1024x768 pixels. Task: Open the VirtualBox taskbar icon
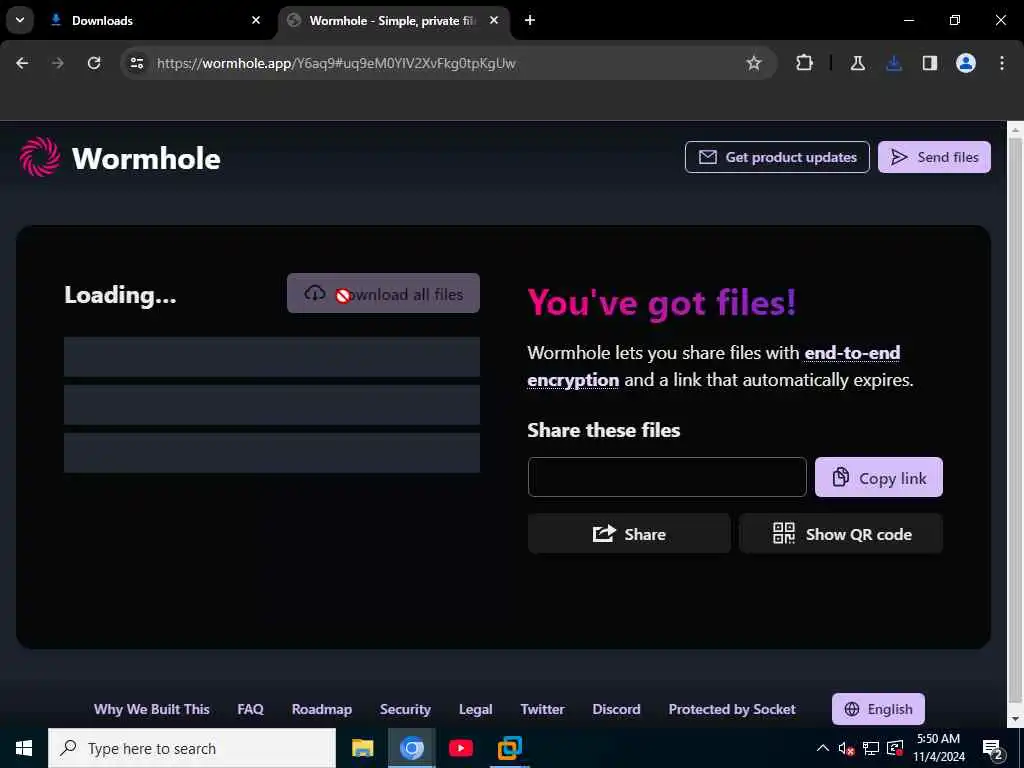click(509, 748)
